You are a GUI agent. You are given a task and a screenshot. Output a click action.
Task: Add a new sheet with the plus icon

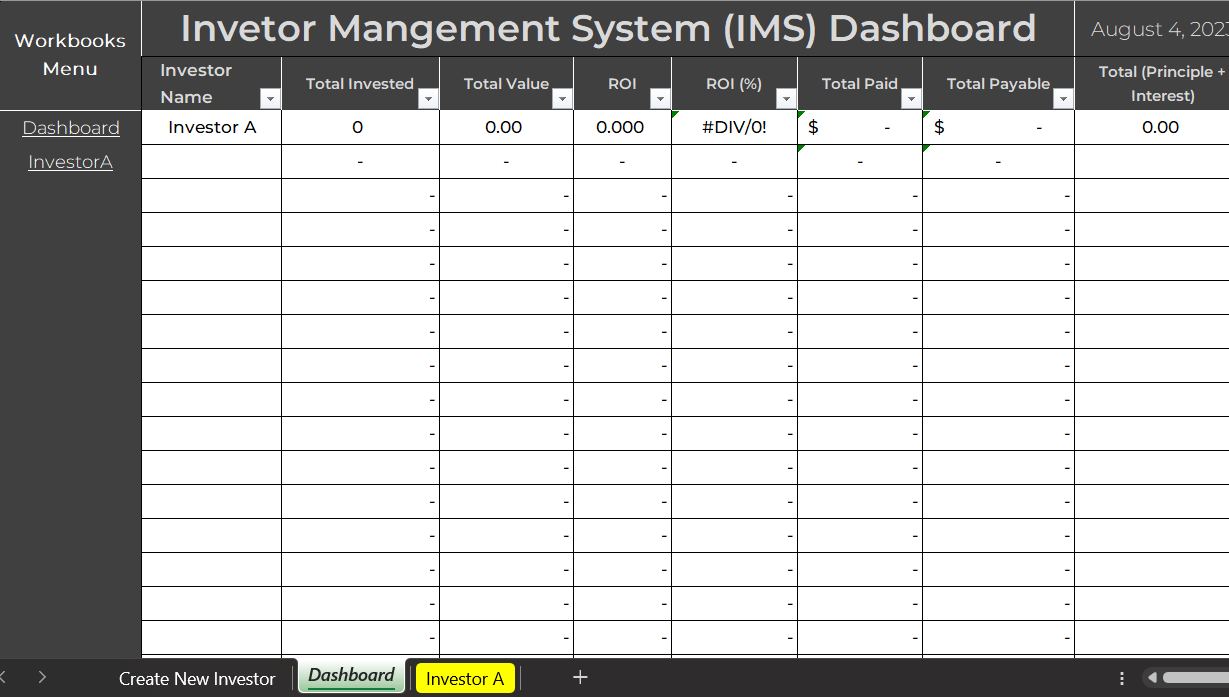(580, 678)
